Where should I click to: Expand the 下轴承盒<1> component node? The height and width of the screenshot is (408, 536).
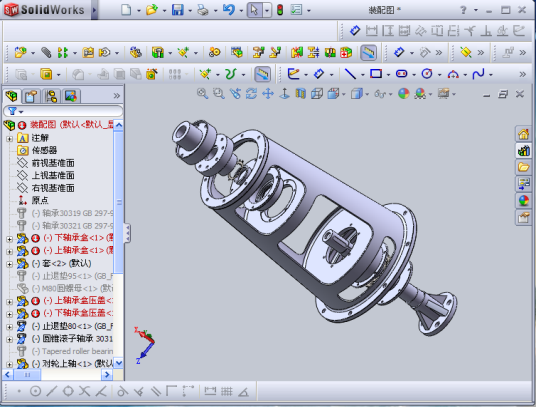[x=10, y=239]
